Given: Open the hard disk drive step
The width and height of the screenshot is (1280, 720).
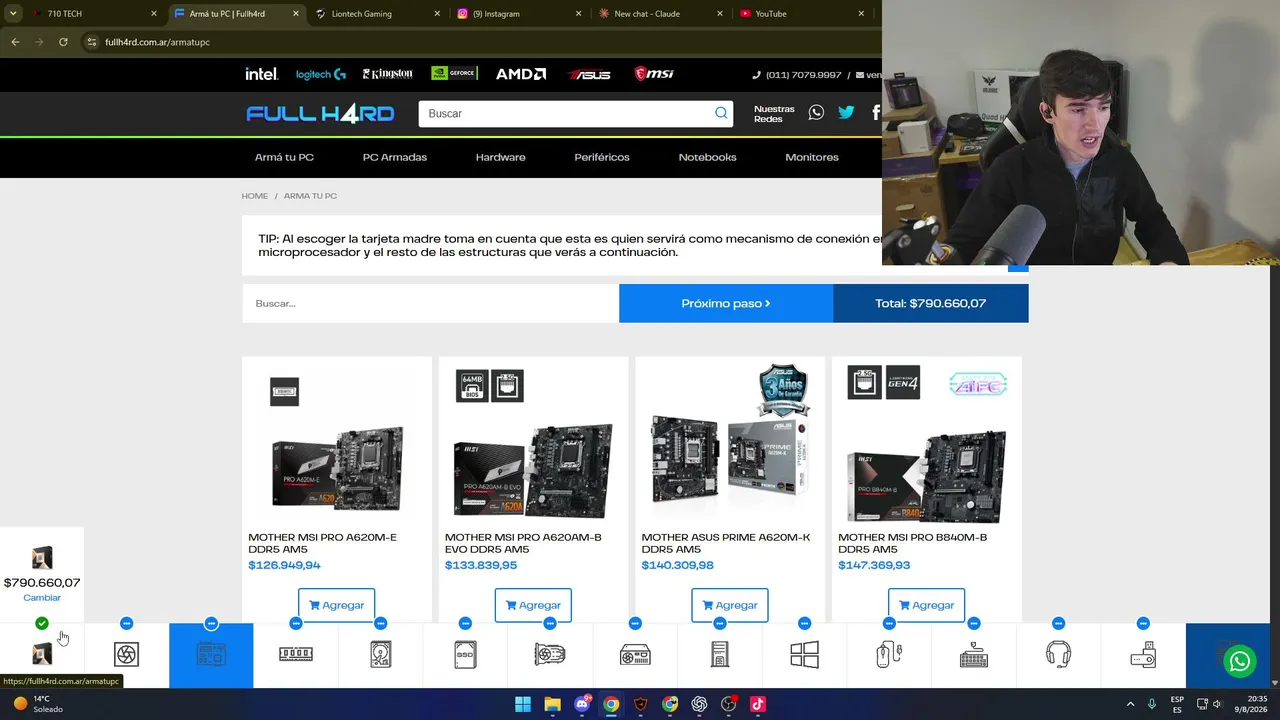Looking at the screenshot, I should 380,654.
